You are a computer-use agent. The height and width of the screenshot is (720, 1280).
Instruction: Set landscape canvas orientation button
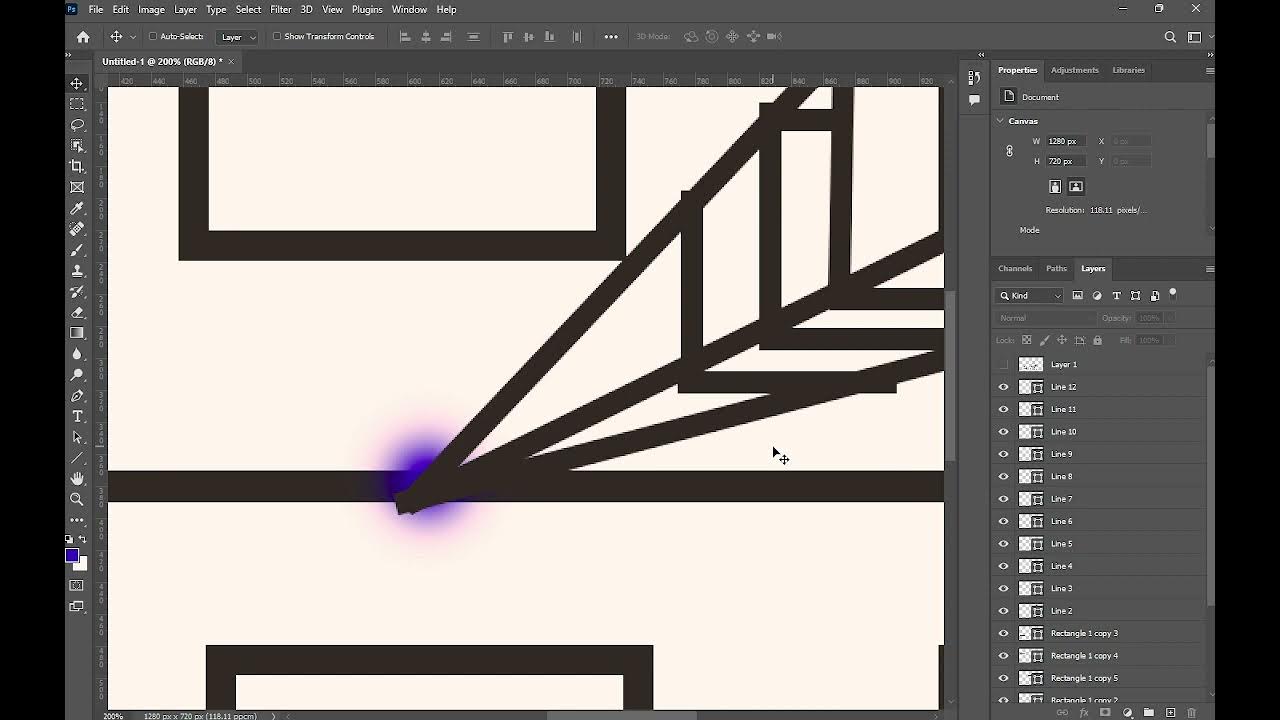[x=1076, y=187]
